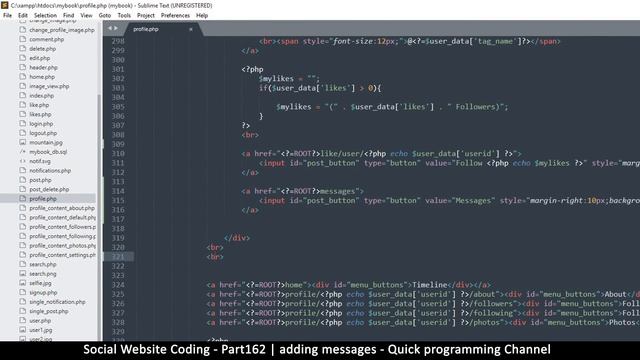Open the Tools menu
The width and height of the screenshot is (640, 360).
coord(124,16)
